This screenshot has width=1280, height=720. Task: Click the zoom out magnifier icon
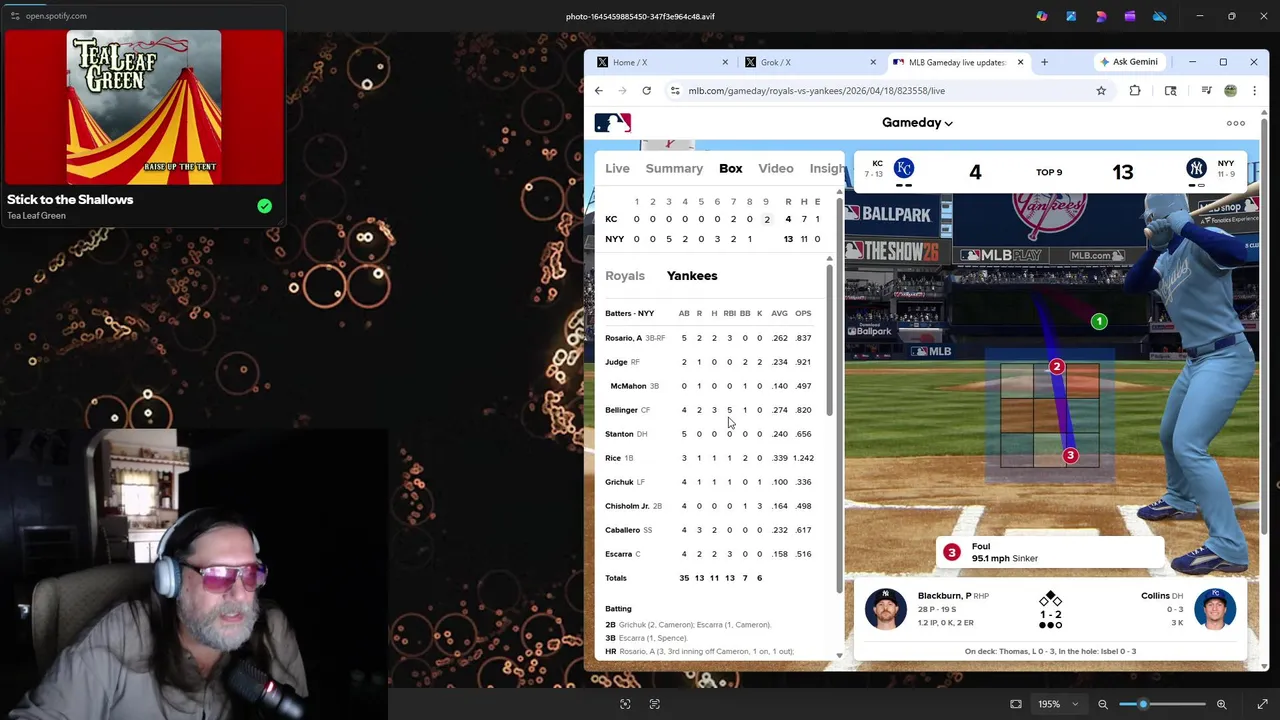pyautogui.click(x=1103, y=704)
